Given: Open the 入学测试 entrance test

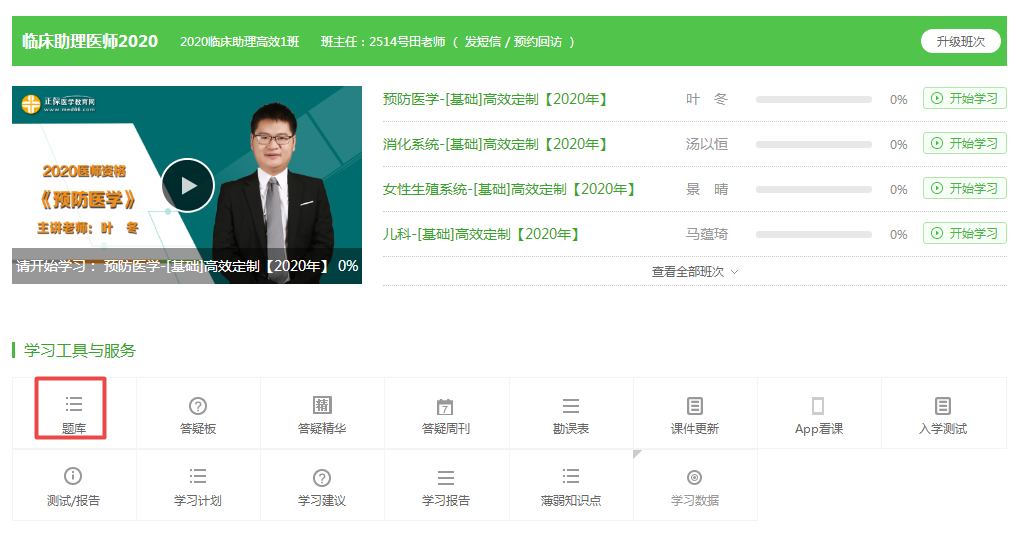Looking at the screenshot, I should tap(942, 414).
